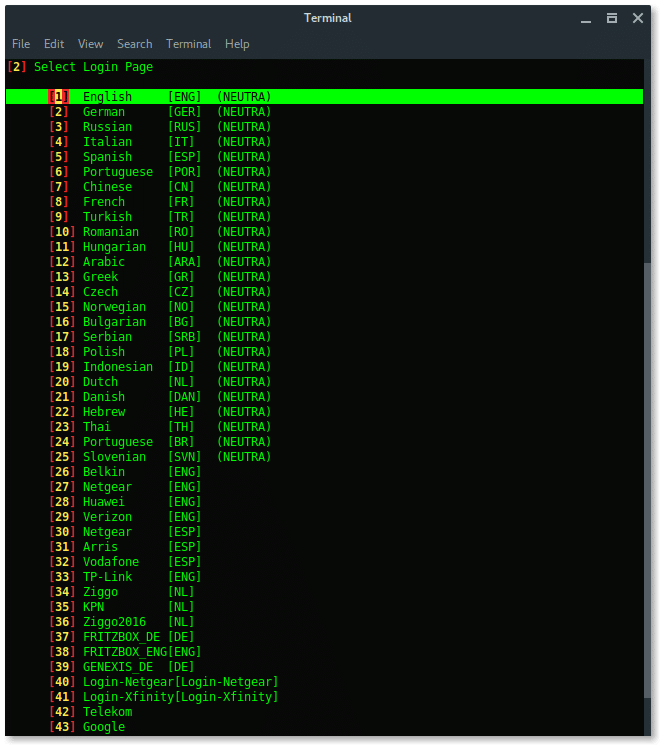Click the 'Hebrew' list entry

(x=104, y=412)
